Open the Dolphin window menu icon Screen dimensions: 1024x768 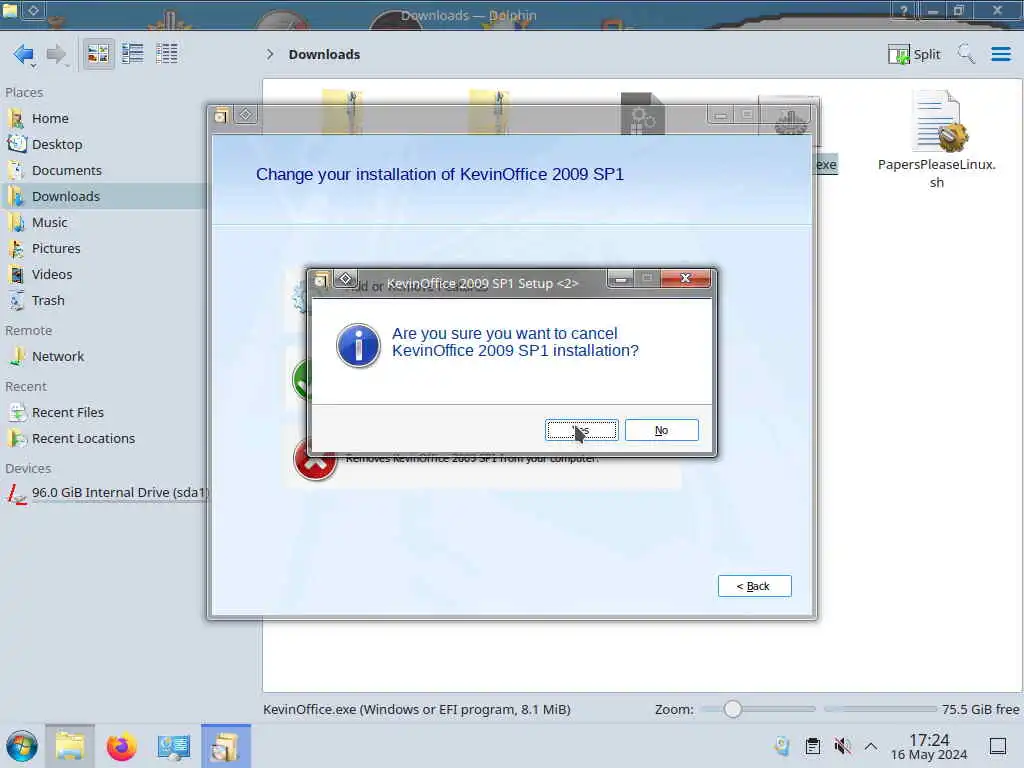click(x=10, y=10)
